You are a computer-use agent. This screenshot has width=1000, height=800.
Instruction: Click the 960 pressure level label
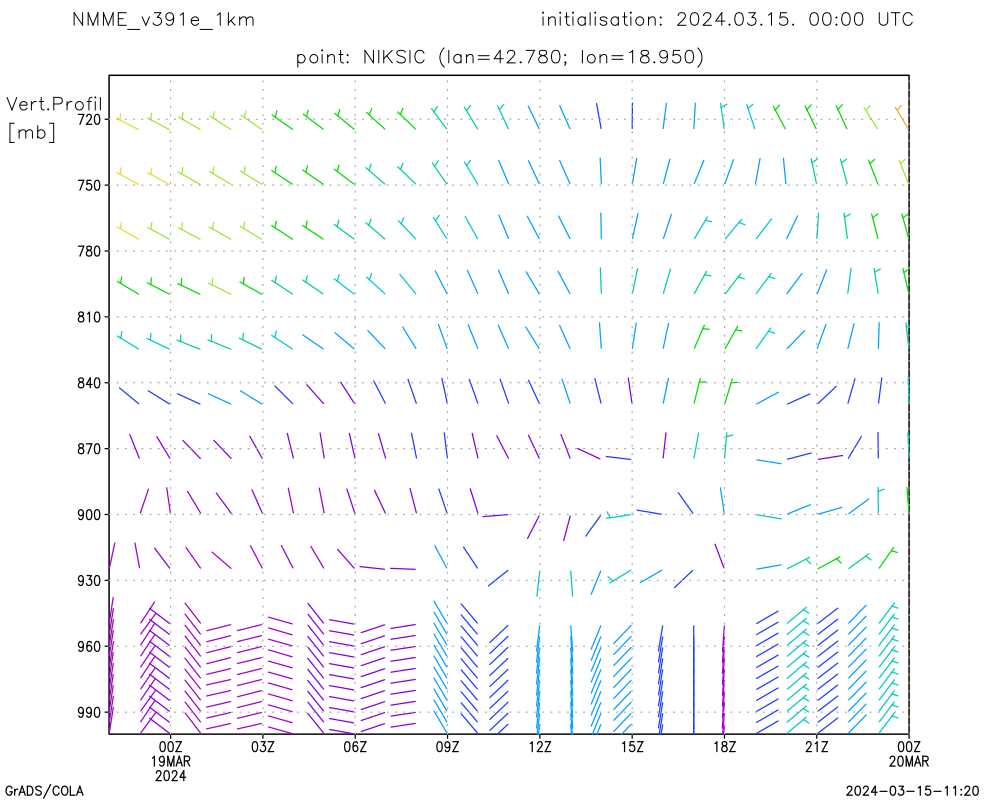click(90, 647)
